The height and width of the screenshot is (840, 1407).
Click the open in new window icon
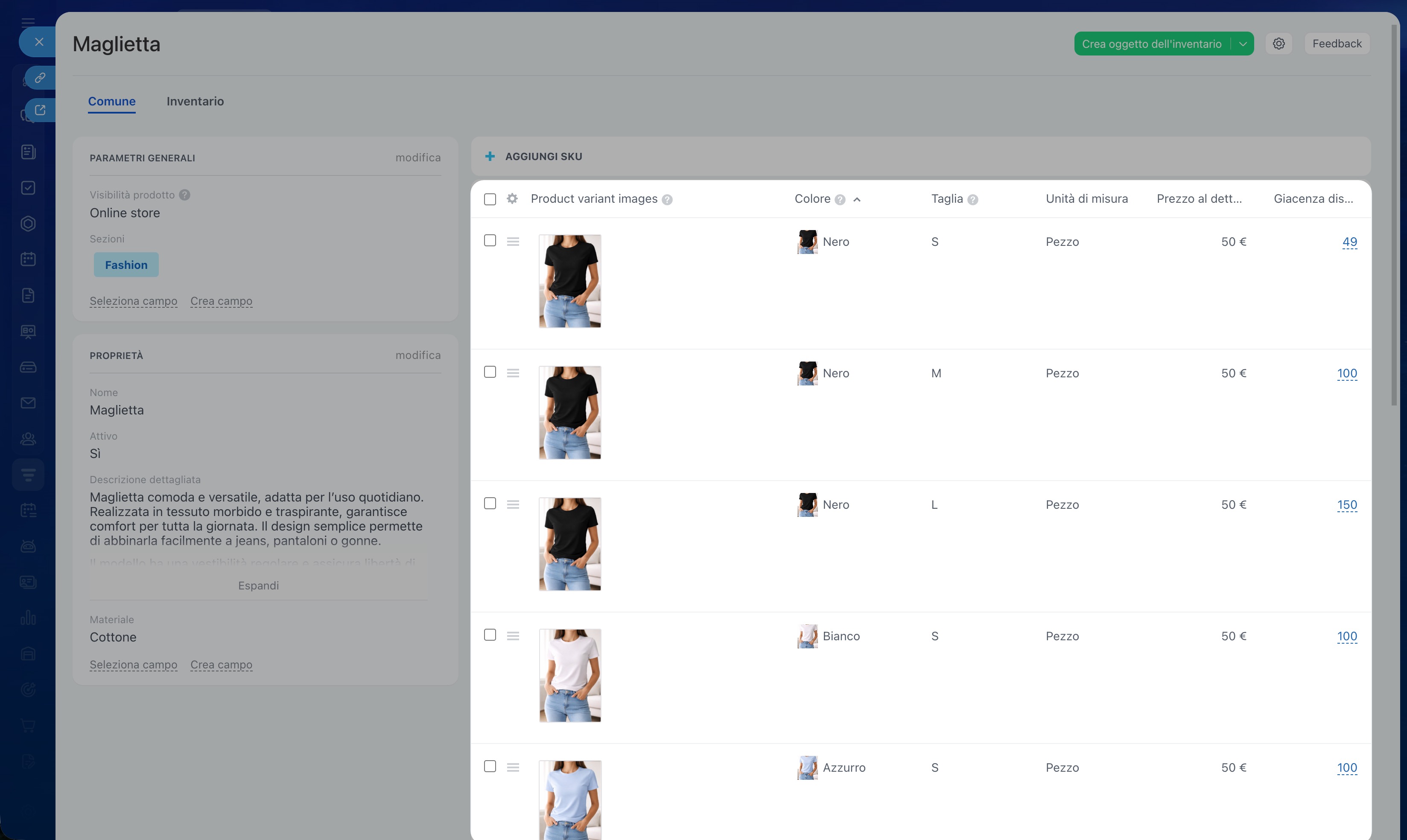coord(40,110)
